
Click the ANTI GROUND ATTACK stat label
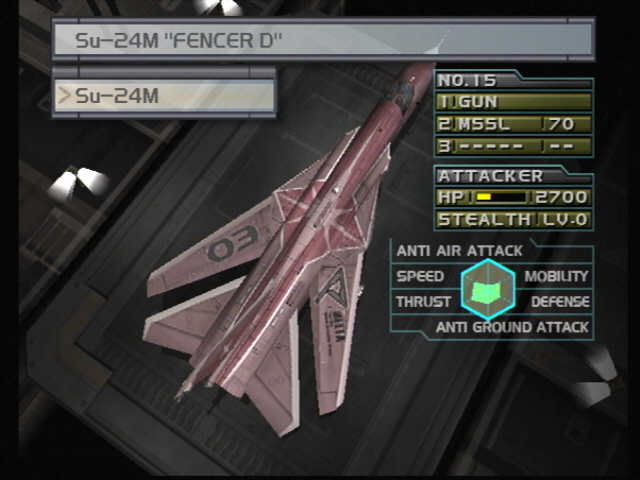click(x=512, y=327)
